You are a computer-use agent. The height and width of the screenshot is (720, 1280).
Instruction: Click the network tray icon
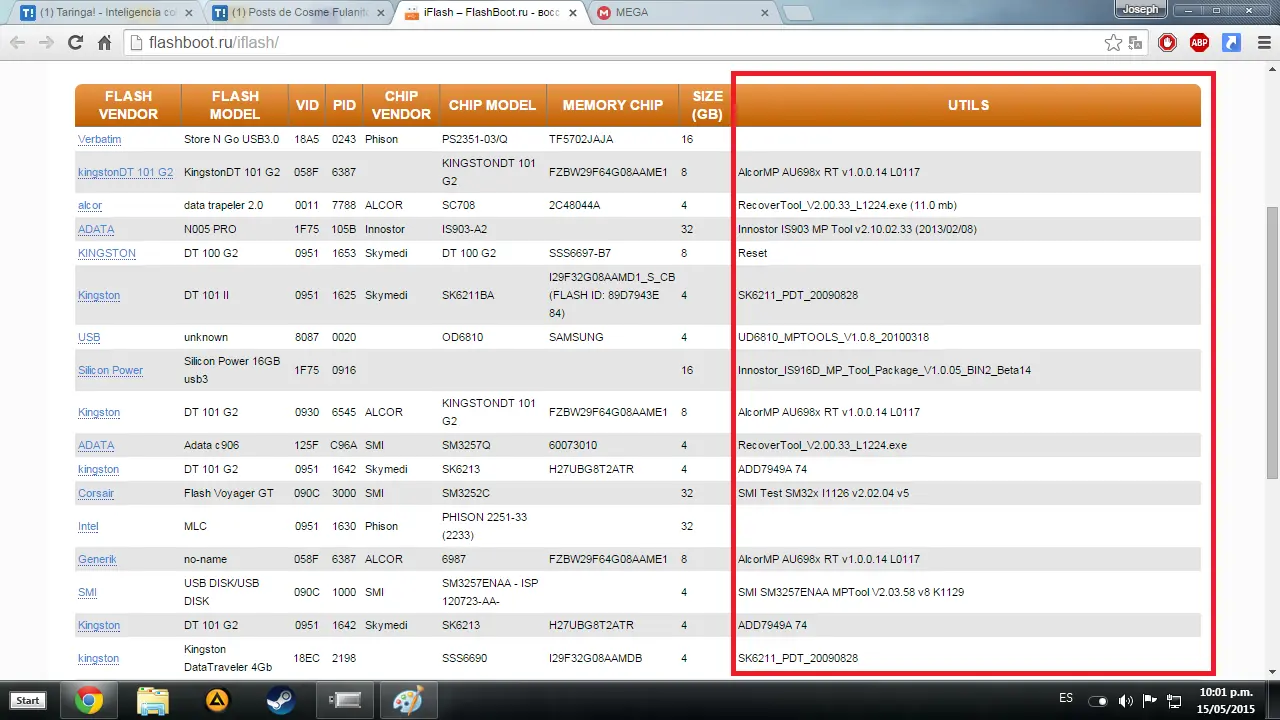point(1175,700)
